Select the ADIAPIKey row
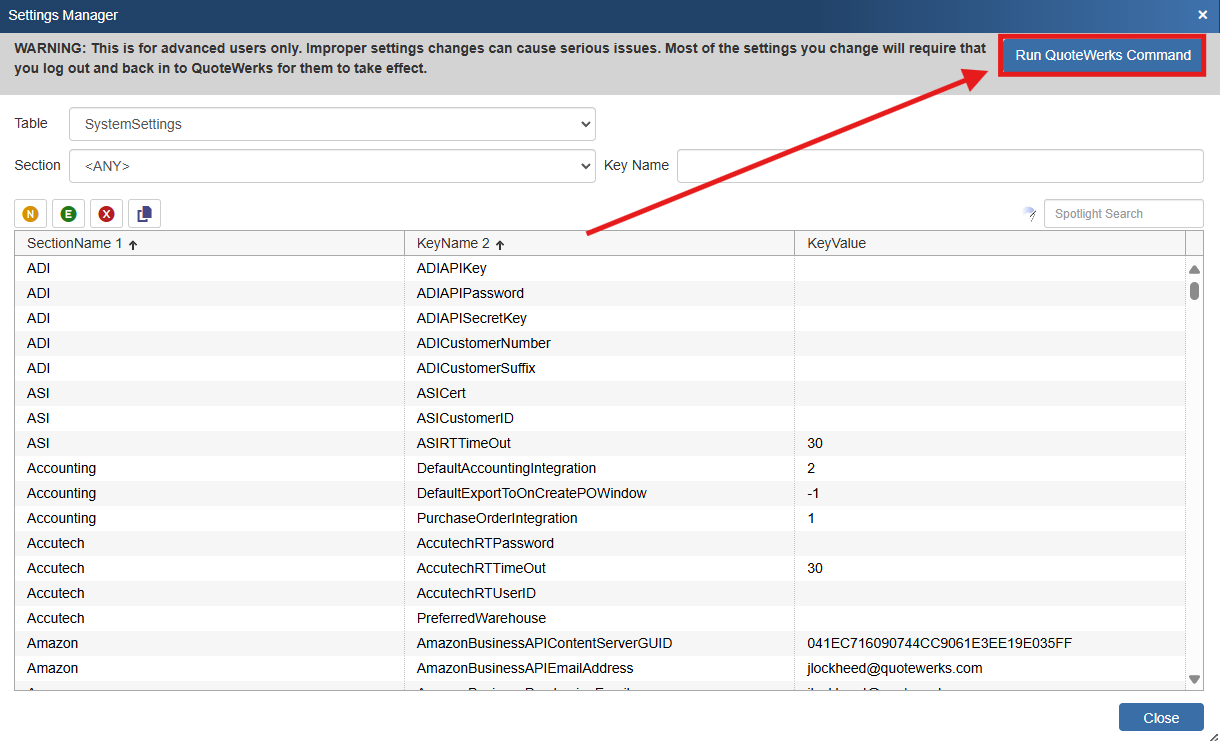Image resolution: width=1220 pixels, height=741 pixels. click(451, 268)
